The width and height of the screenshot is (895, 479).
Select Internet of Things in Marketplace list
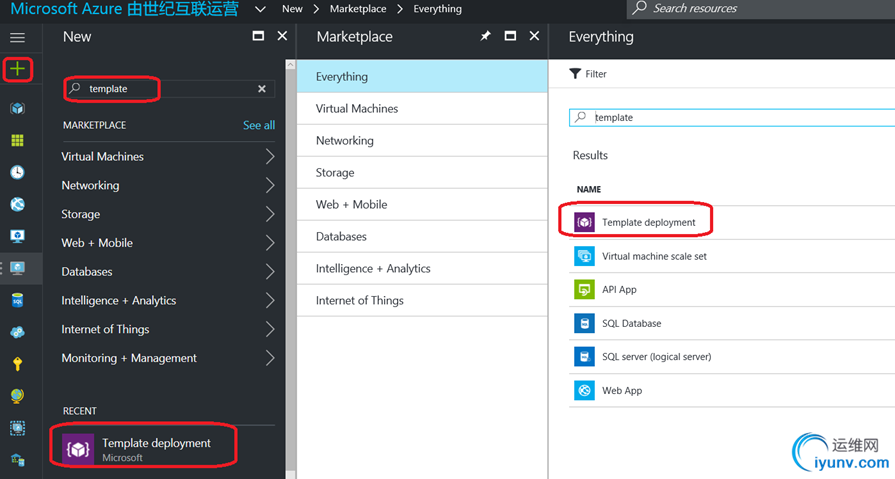coord(422,300)
